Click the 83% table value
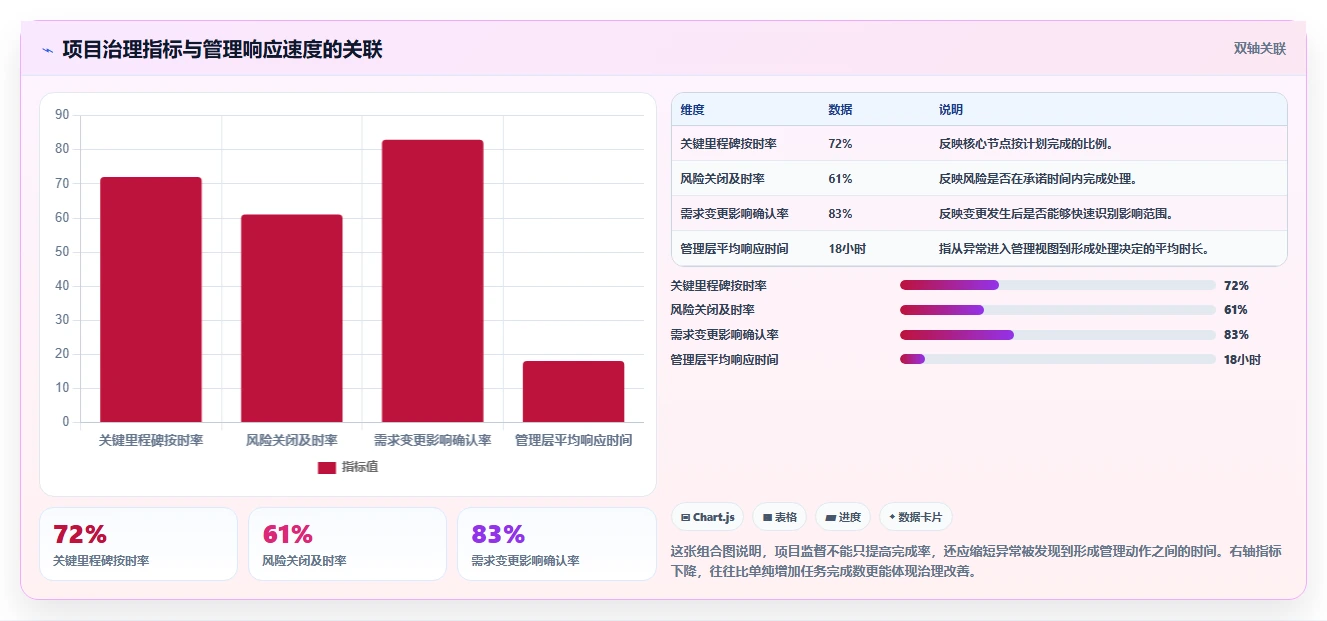The width and height of the screenshot is (1327, 621). coord(840,214)
